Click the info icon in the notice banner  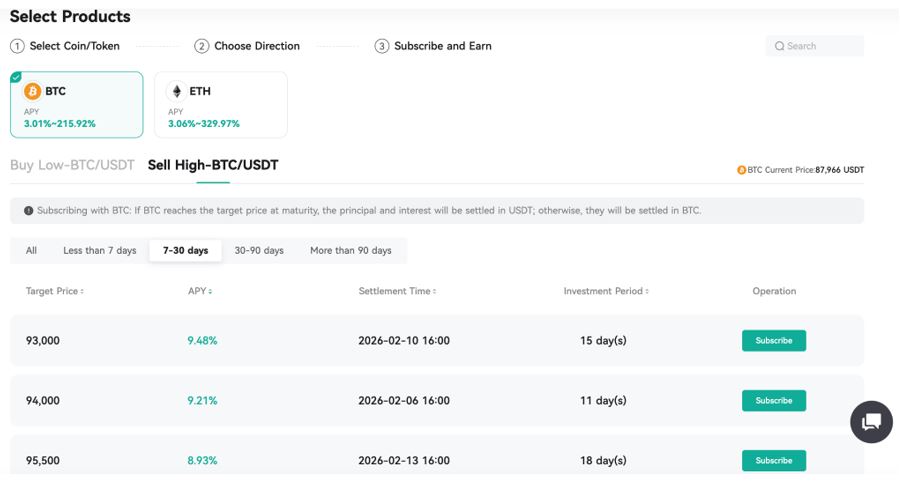28,211
